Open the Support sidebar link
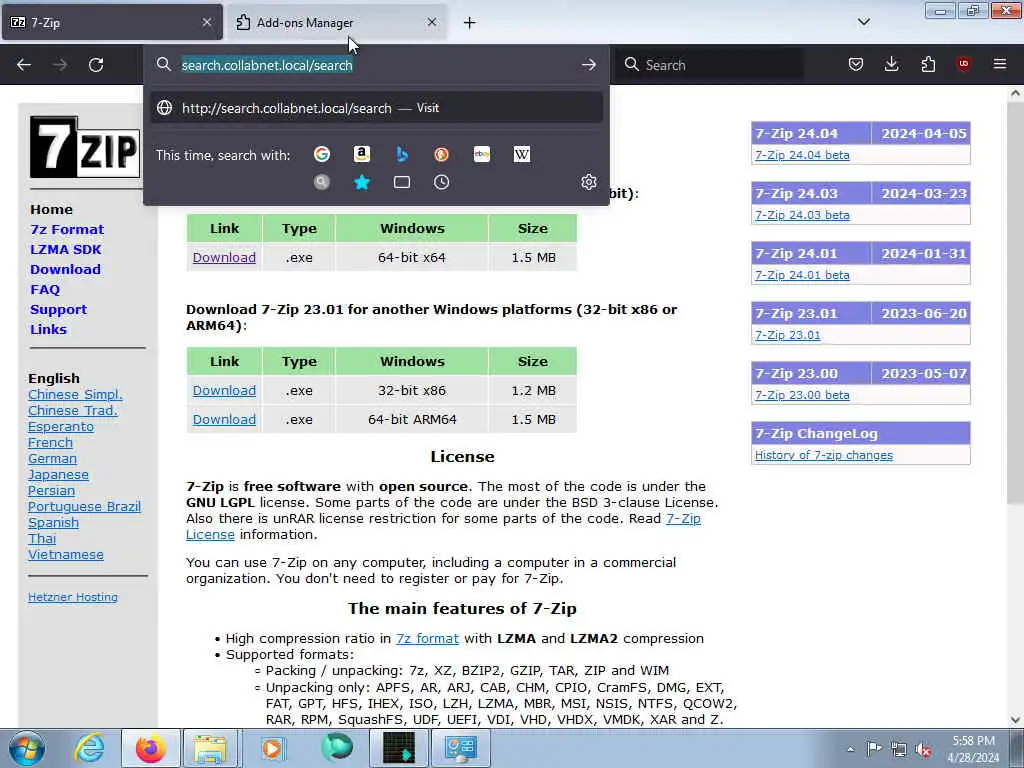Screen dimensions: 1024x768 click(59, 310)
